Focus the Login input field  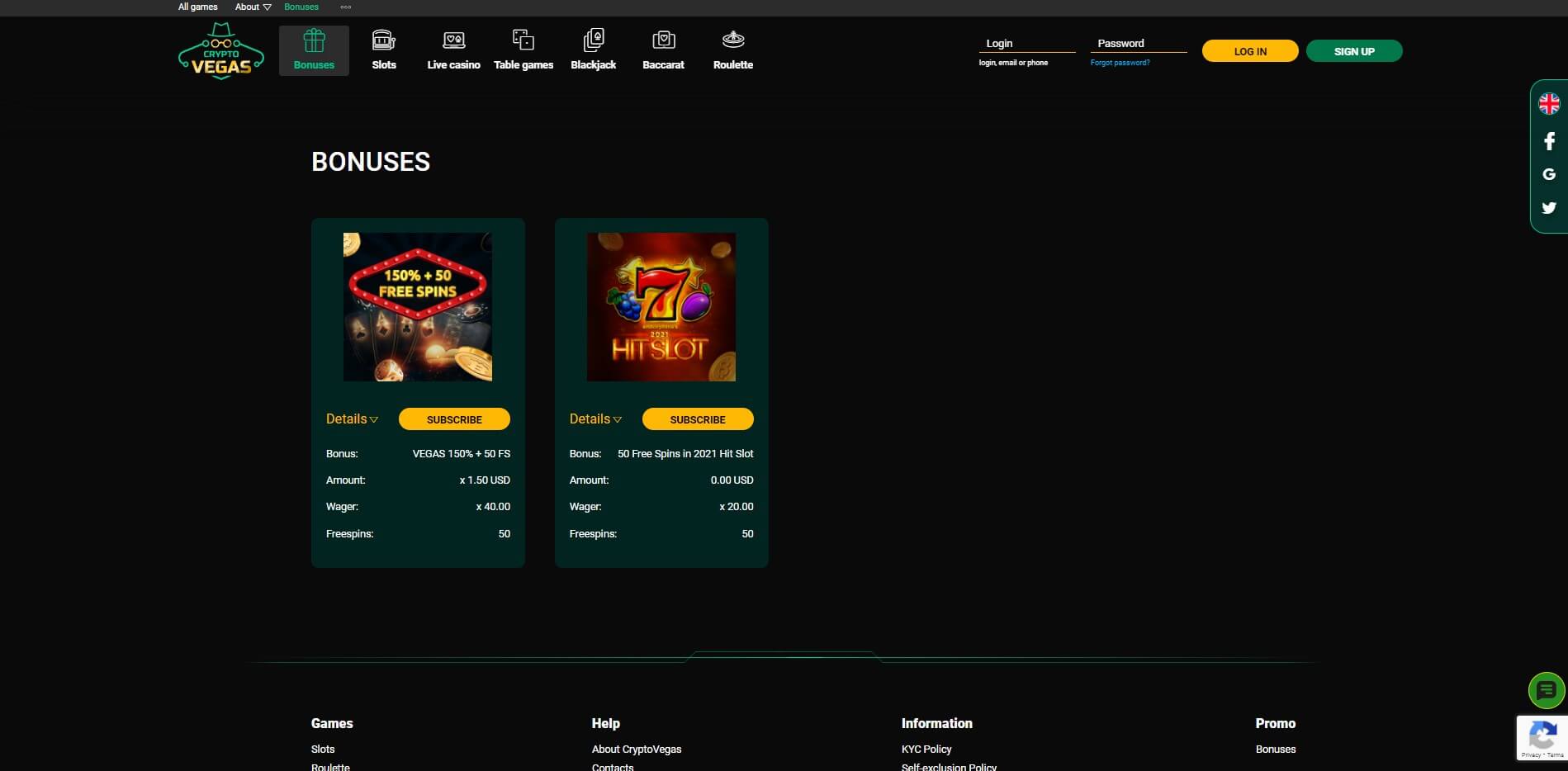click(x=1027, y=44)
